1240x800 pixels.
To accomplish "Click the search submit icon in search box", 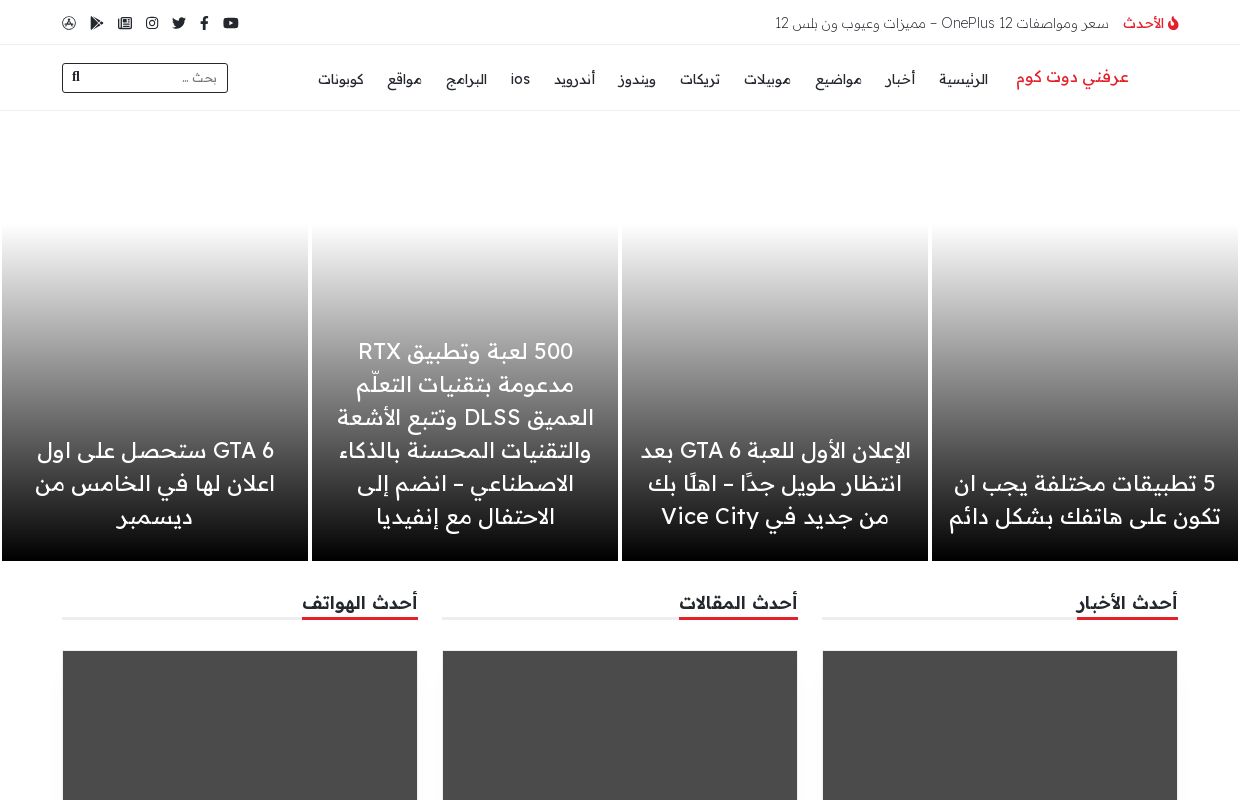I will pyautogui.click(x=76, y=77).
